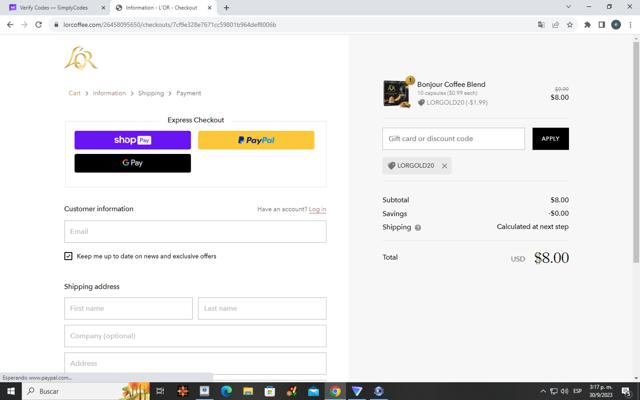
Task: Click the Shipping breadcrumb step
Action: pos(151,93)
